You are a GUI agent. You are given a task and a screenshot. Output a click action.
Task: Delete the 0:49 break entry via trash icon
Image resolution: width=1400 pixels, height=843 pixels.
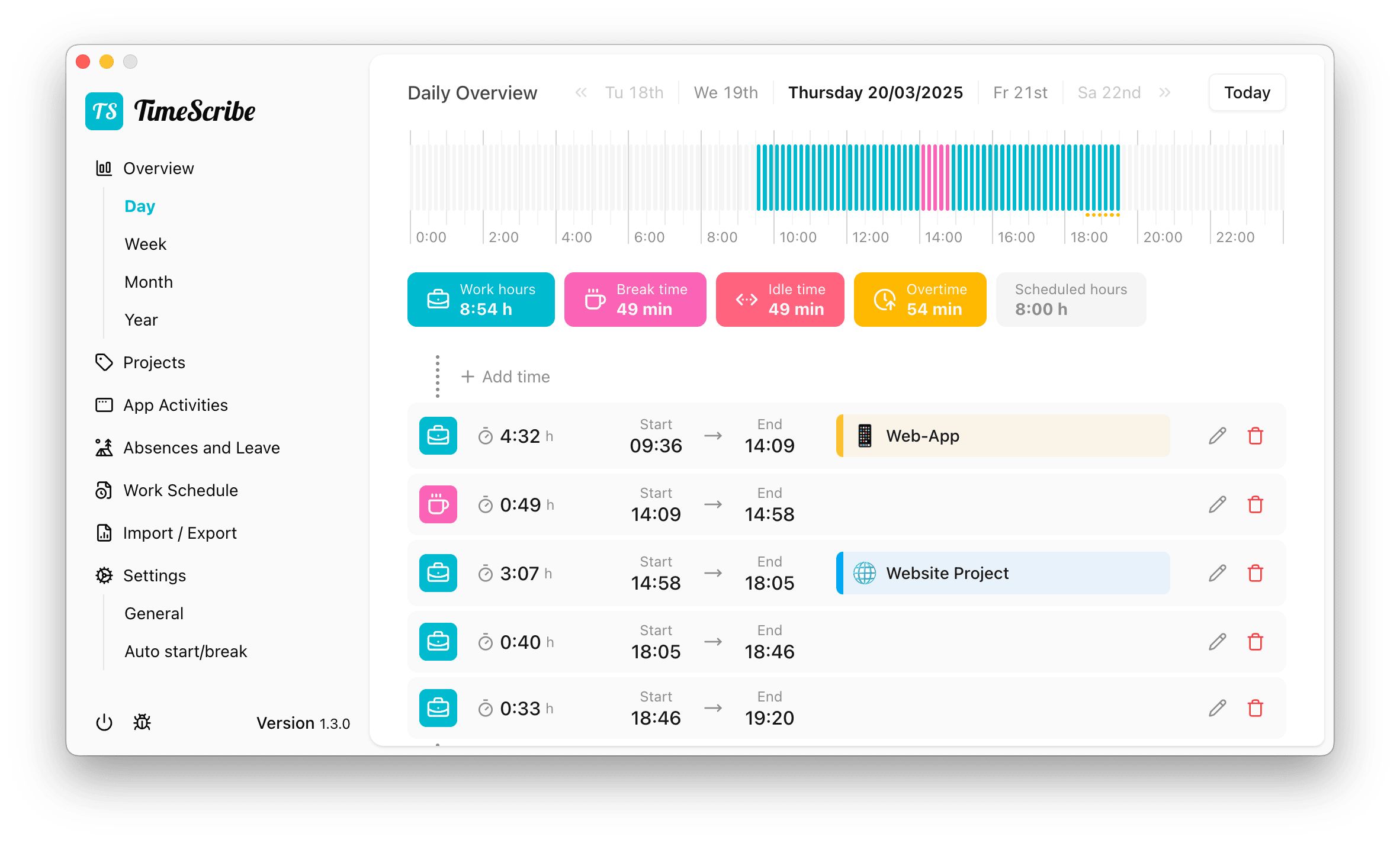coord(1257,504)
